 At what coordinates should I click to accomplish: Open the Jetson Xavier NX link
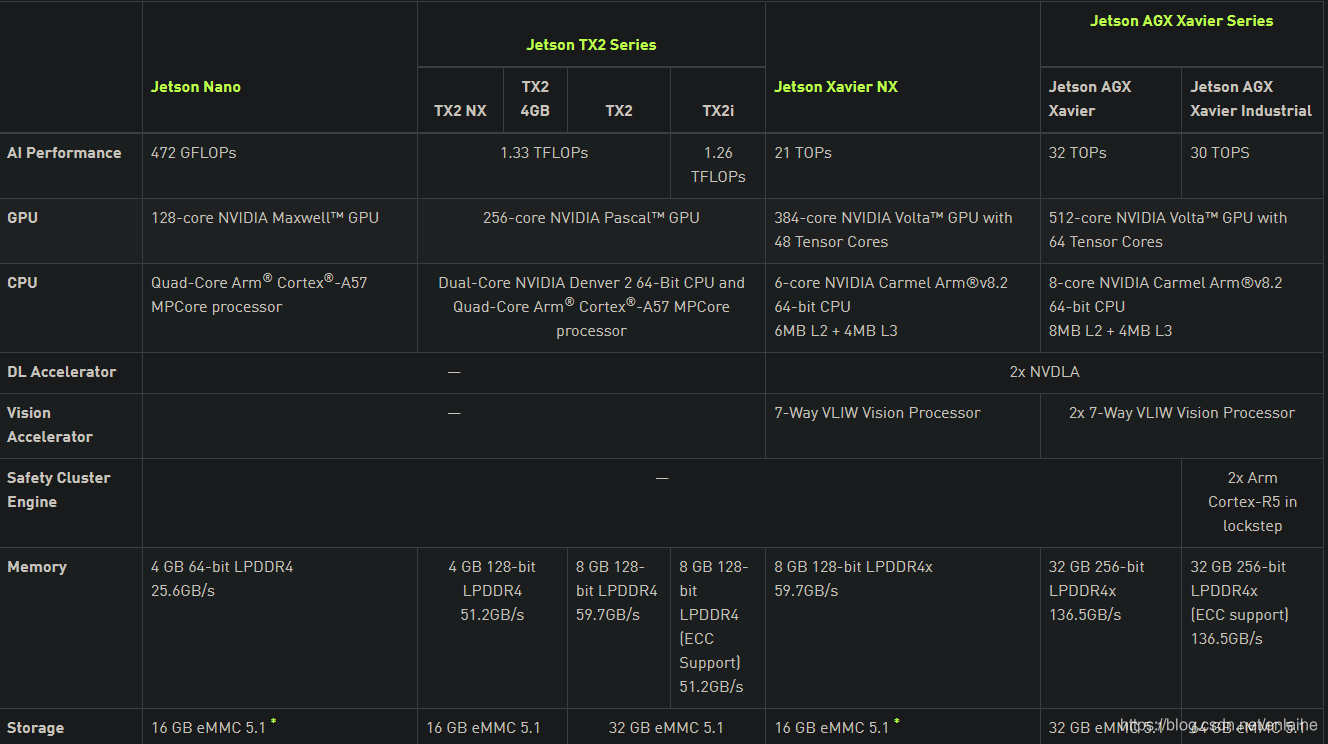click(x=836, y=87)
